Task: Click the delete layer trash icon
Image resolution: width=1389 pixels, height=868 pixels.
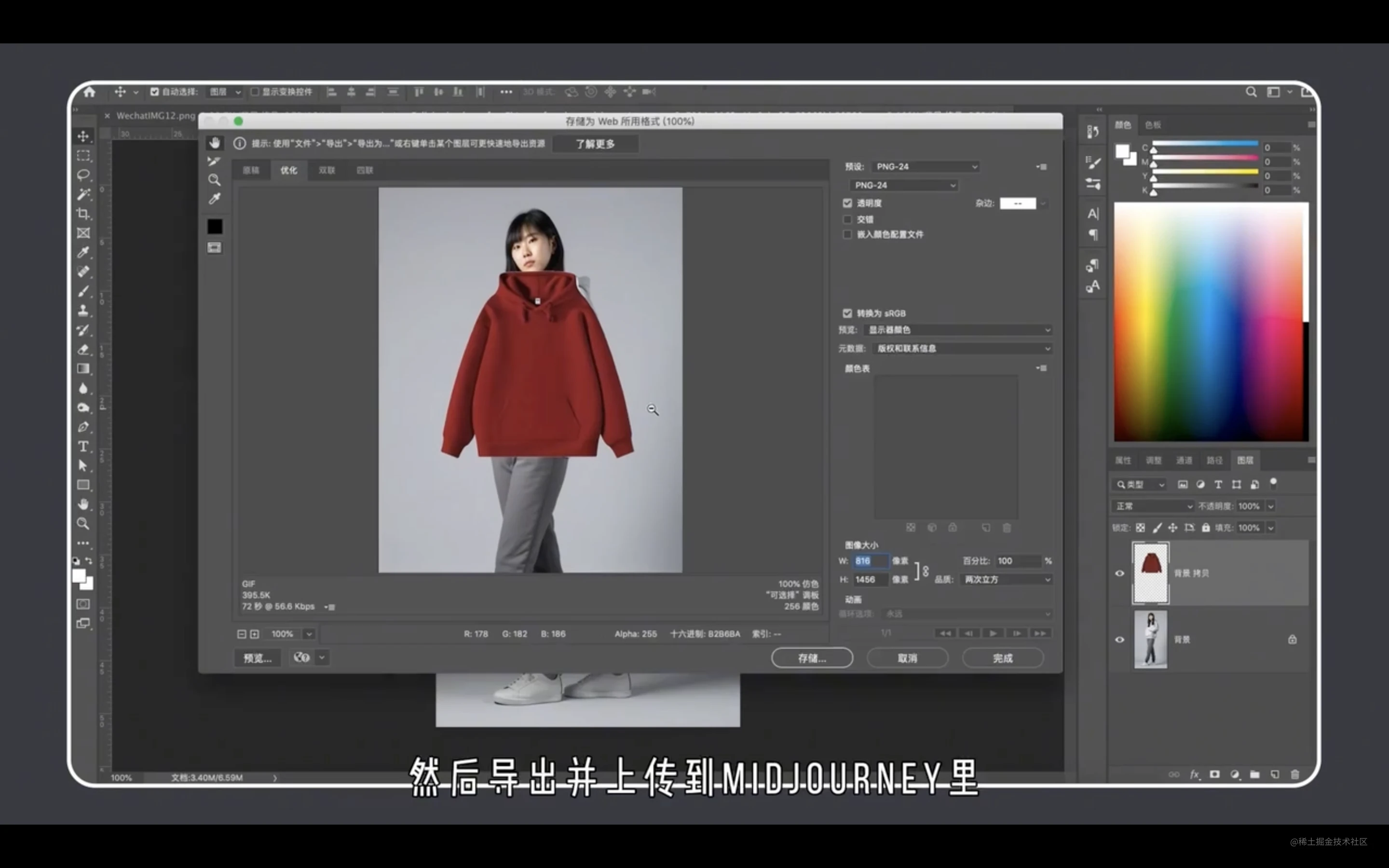Action: click(x=1295, y=774)
